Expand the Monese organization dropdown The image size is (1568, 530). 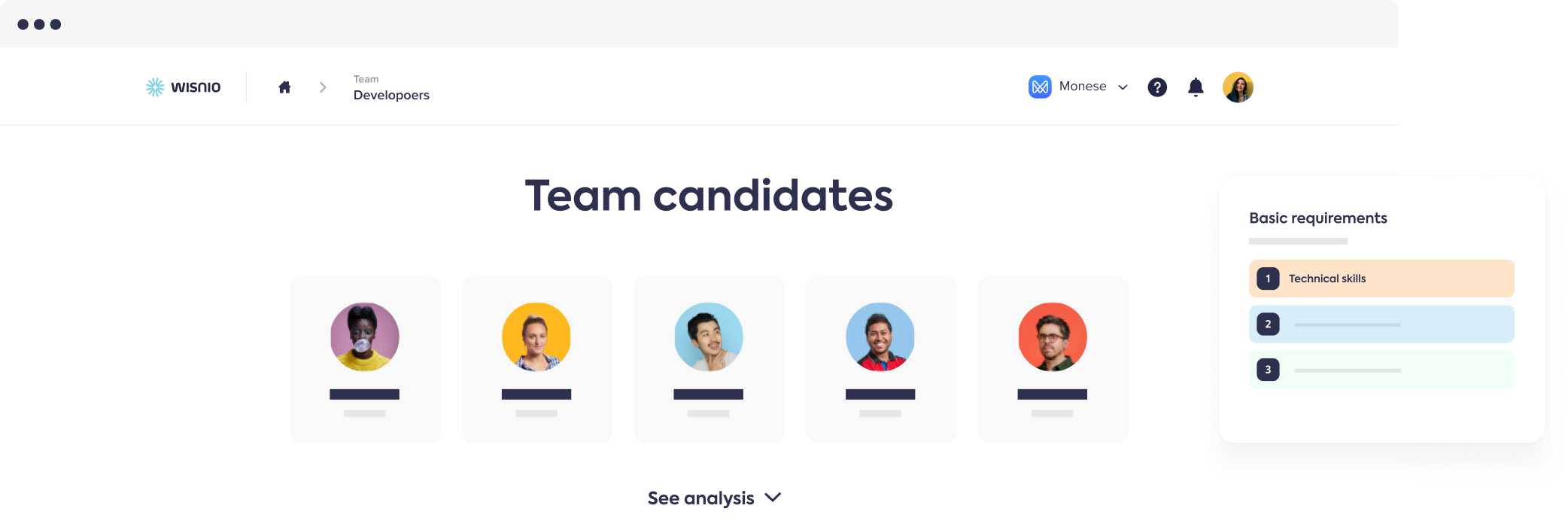coord(1123,87)
